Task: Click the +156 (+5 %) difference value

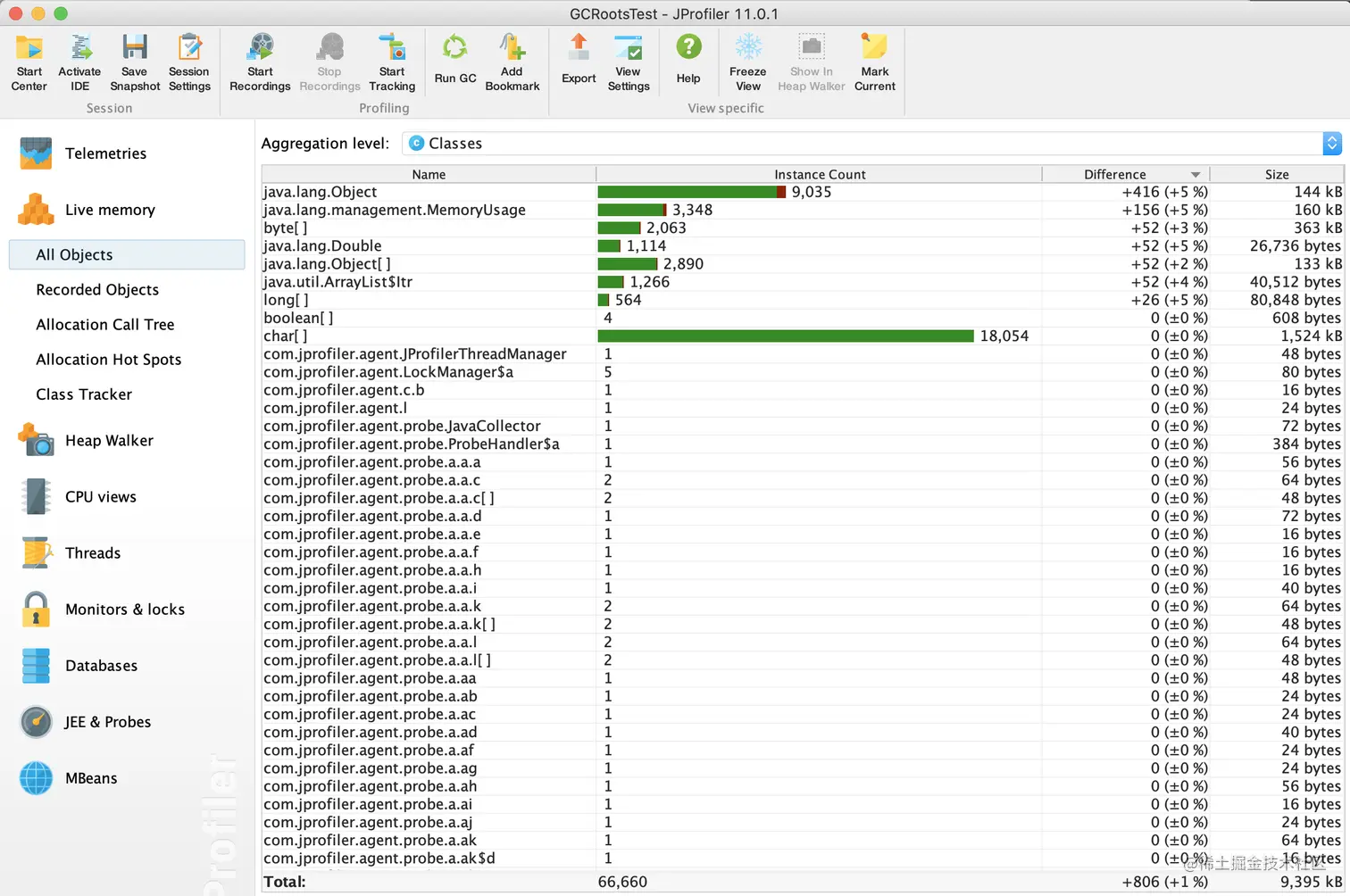Action: pyautogui.click(x=1164, y=210)
